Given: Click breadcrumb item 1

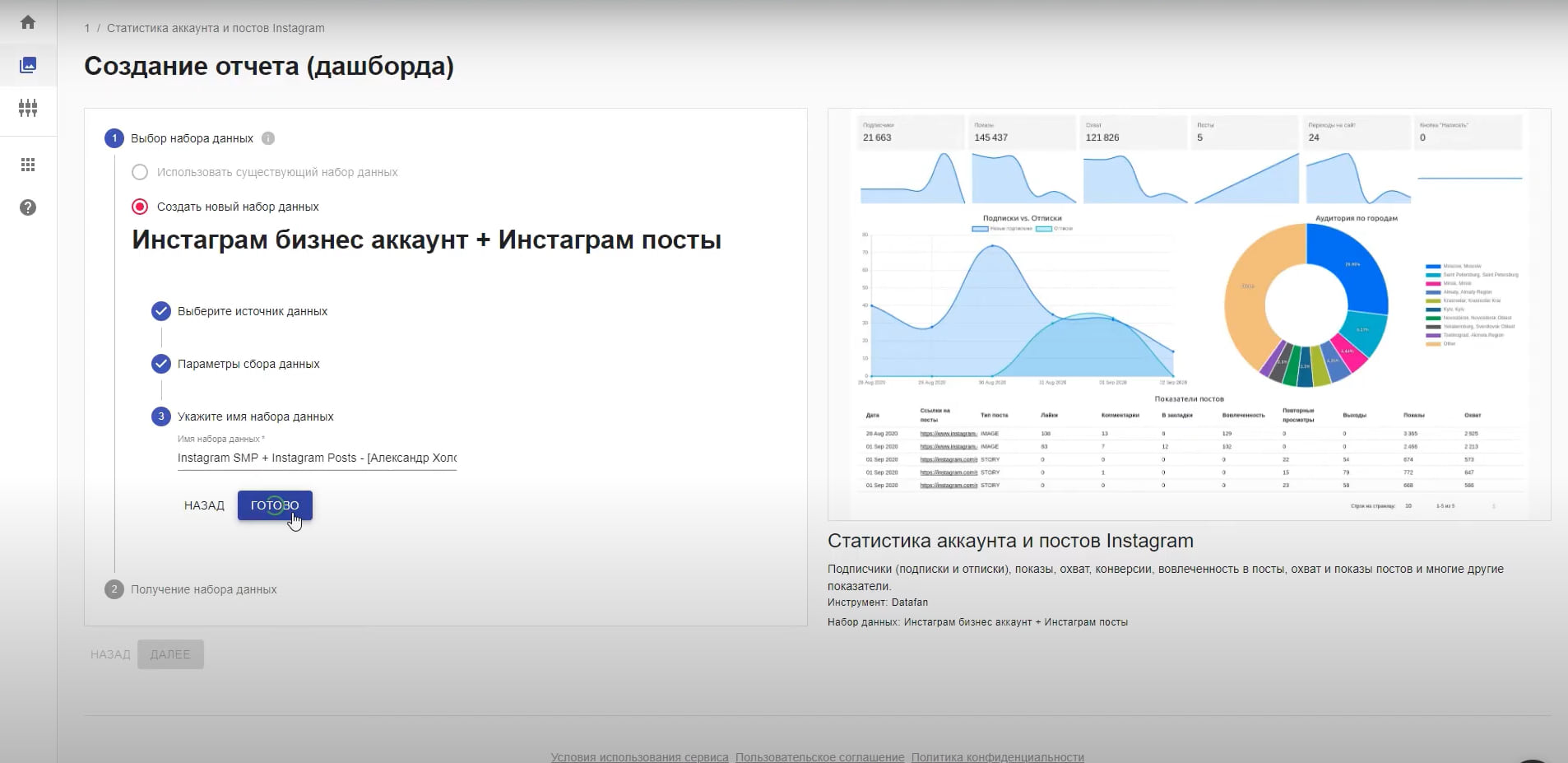Looking at the screenshot, I should (x=87, y=28).
